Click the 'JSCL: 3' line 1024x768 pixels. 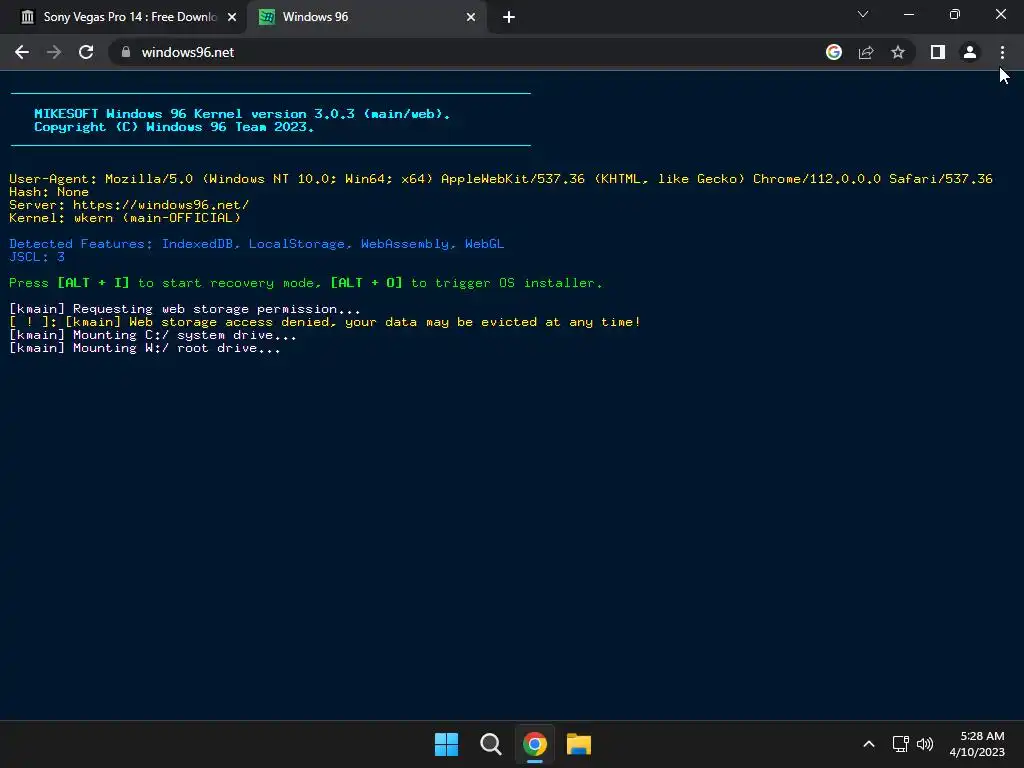click(37, 257)
